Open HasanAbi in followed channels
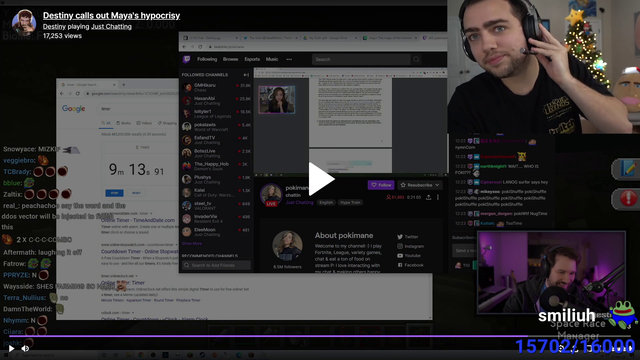This screenshot has width=640, height=360. (216, 100)
